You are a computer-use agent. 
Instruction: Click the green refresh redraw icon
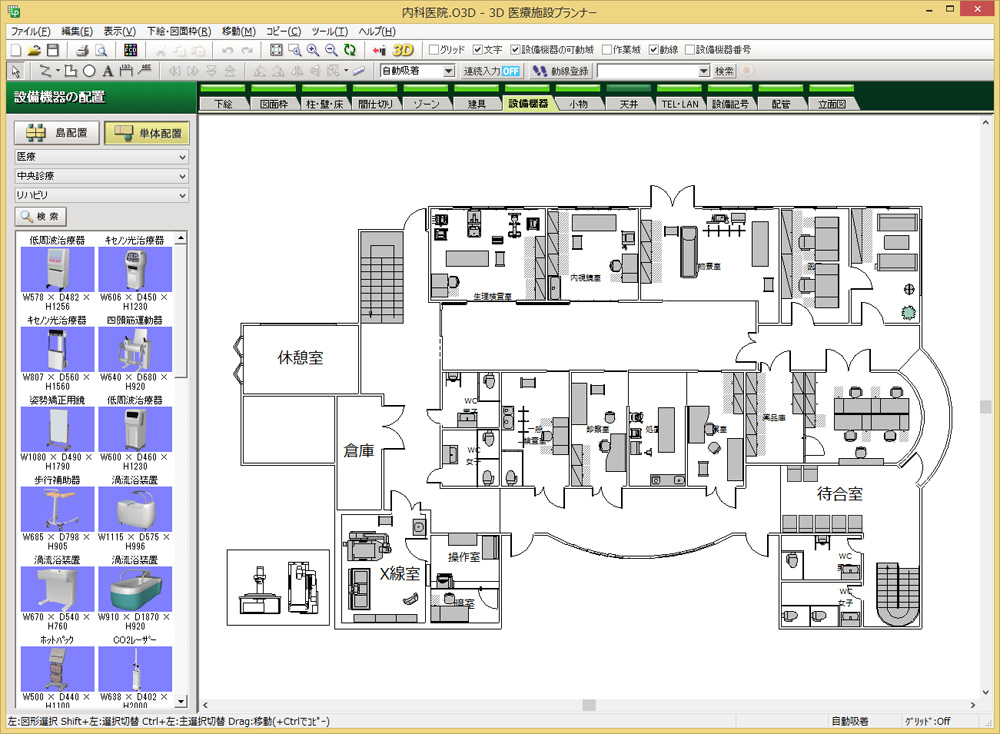349,49
